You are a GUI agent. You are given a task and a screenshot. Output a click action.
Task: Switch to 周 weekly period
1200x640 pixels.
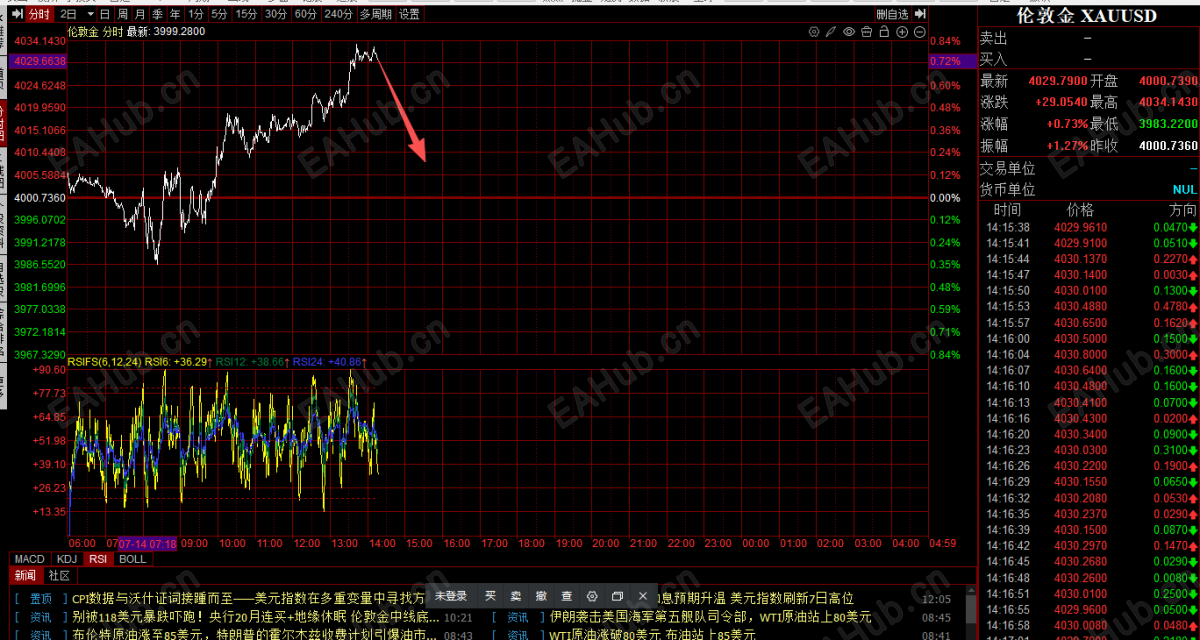122,14
